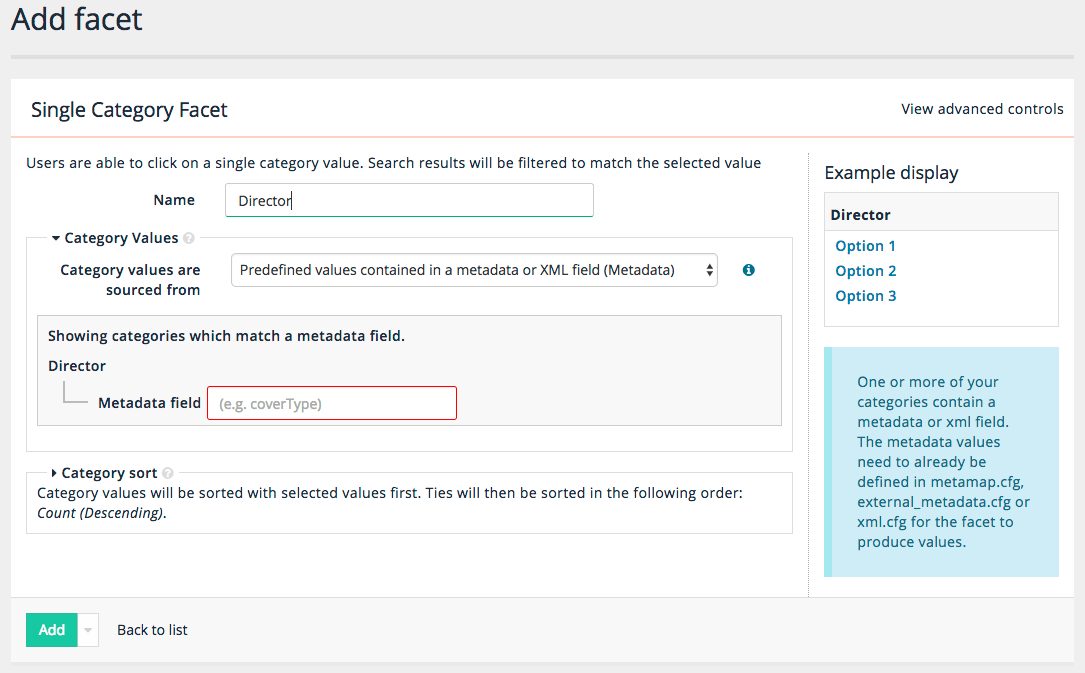Click into the Metadata field input
Image resolution: width=1085 pixels, height=673 pixels.
click(x=332, y=403)
